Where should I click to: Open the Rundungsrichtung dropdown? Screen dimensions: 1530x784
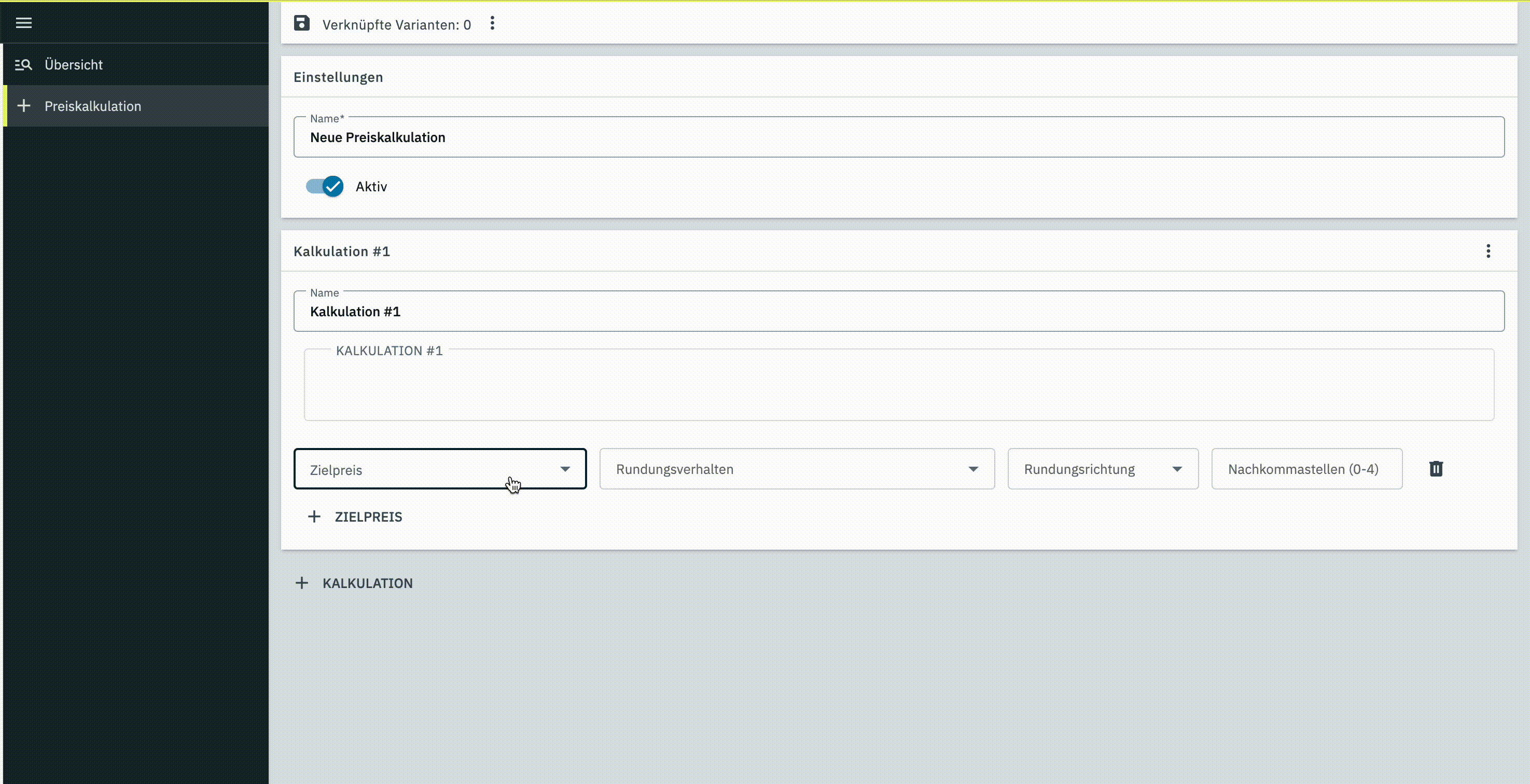pos(1103,469)
